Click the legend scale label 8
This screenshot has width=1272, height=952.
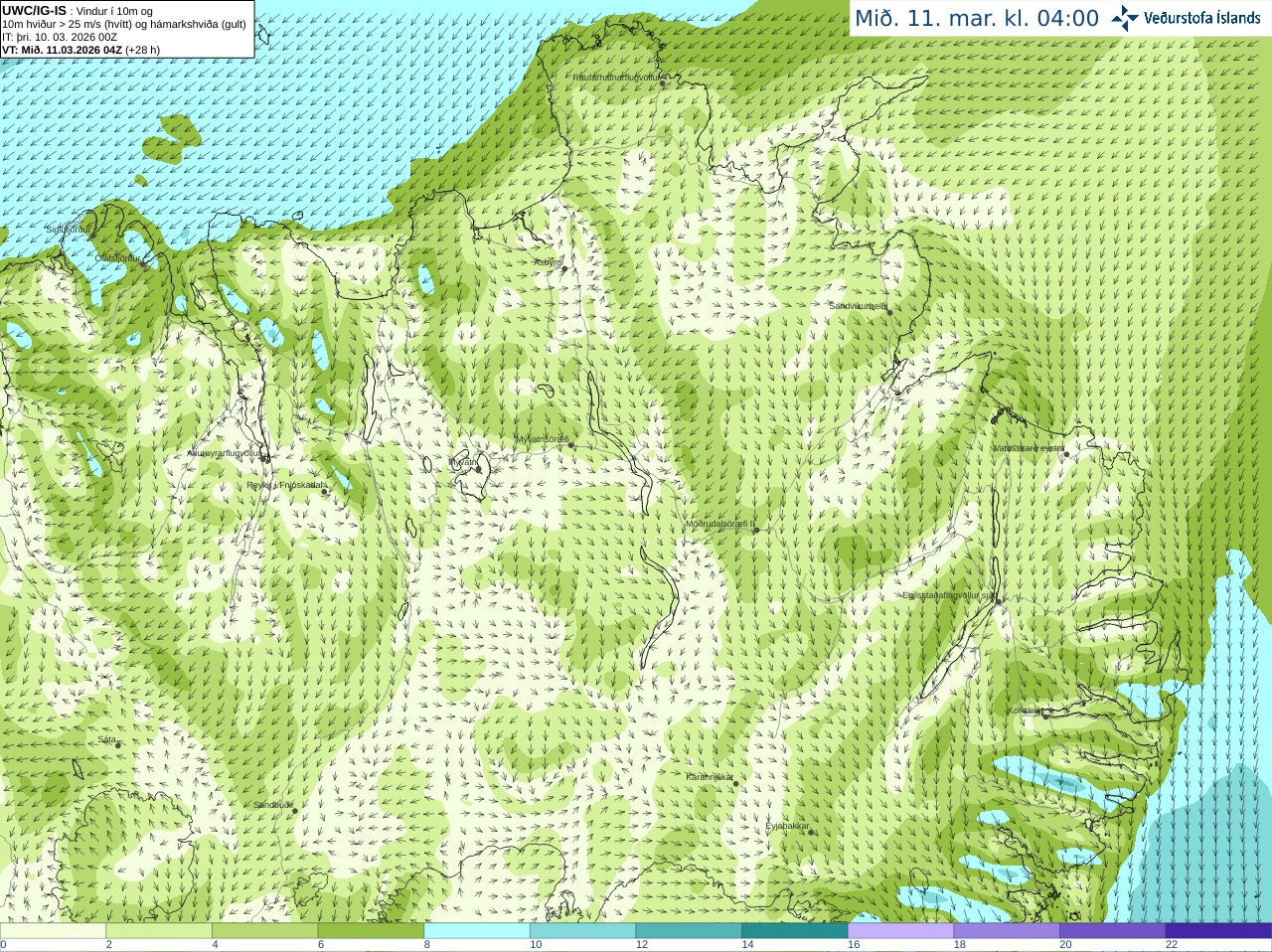point(427,945)
